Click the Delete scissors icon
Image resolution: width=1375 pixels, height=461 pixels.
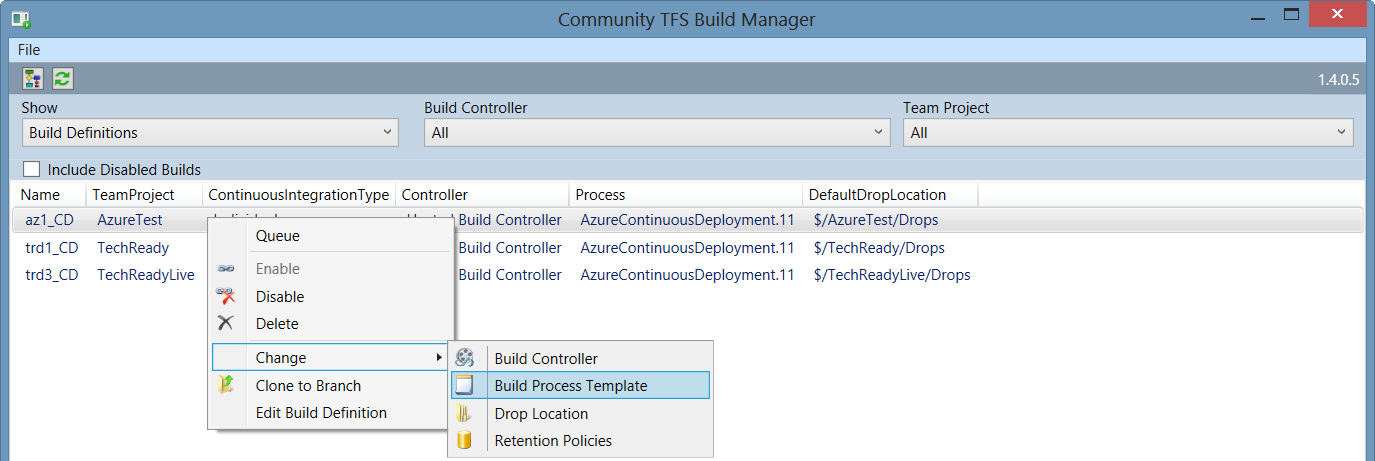click(x=227, y=323)
